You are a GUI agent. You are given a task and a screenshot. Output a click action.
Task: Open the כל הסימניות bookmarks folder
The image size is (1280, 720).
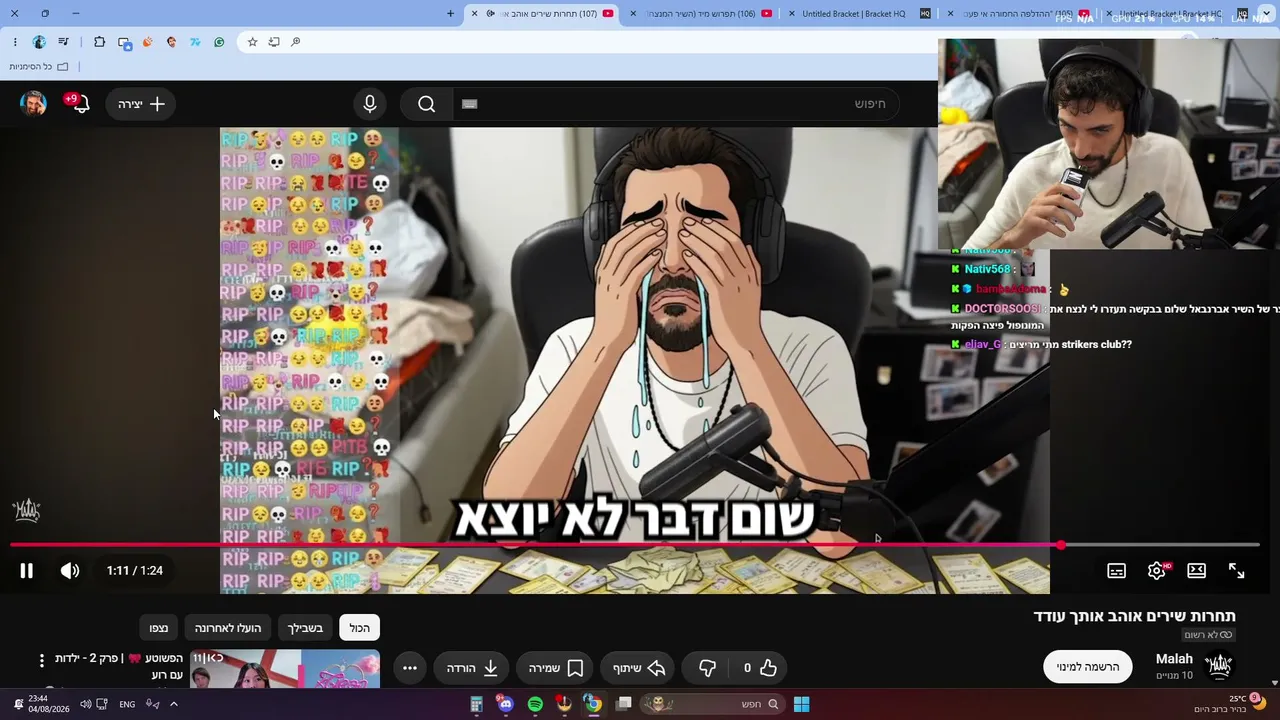[x=39, y=67]
